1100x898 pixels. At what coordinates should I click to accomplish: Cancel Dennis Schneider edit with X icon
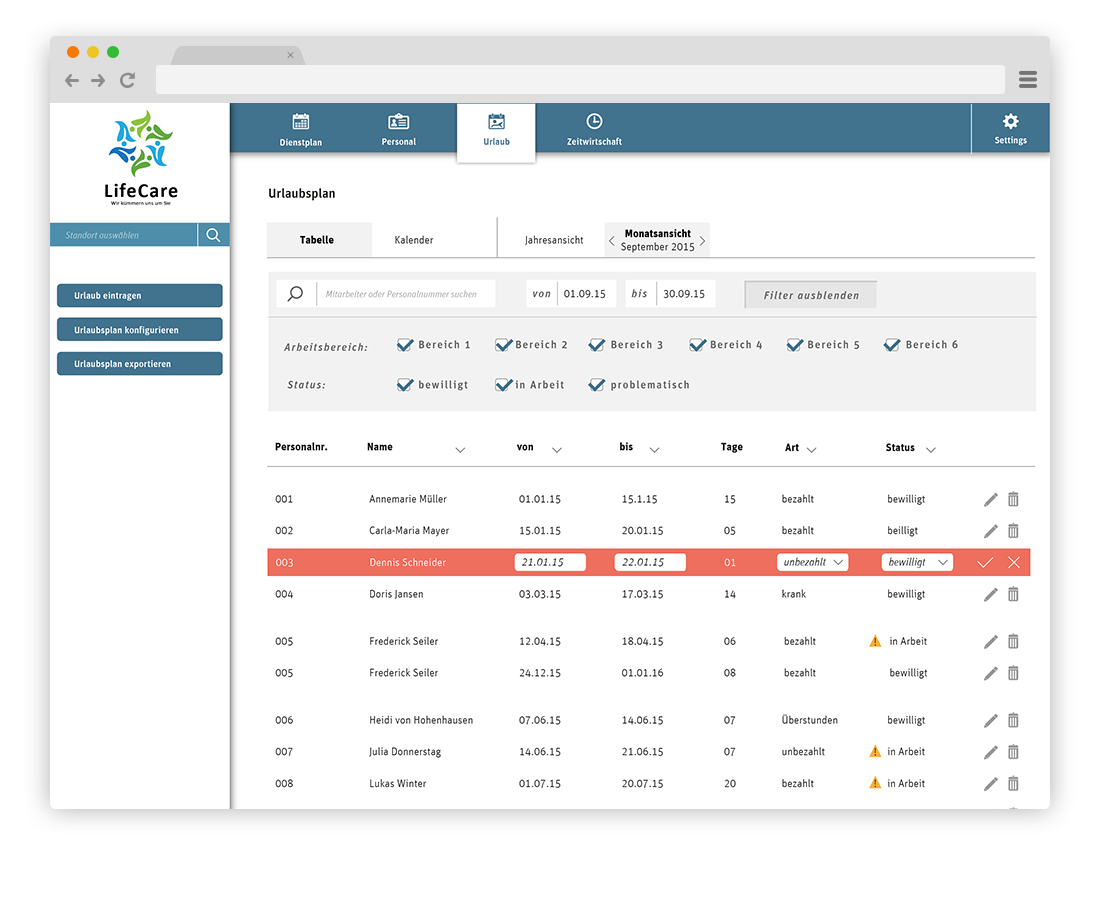(x=1014, y=563)
